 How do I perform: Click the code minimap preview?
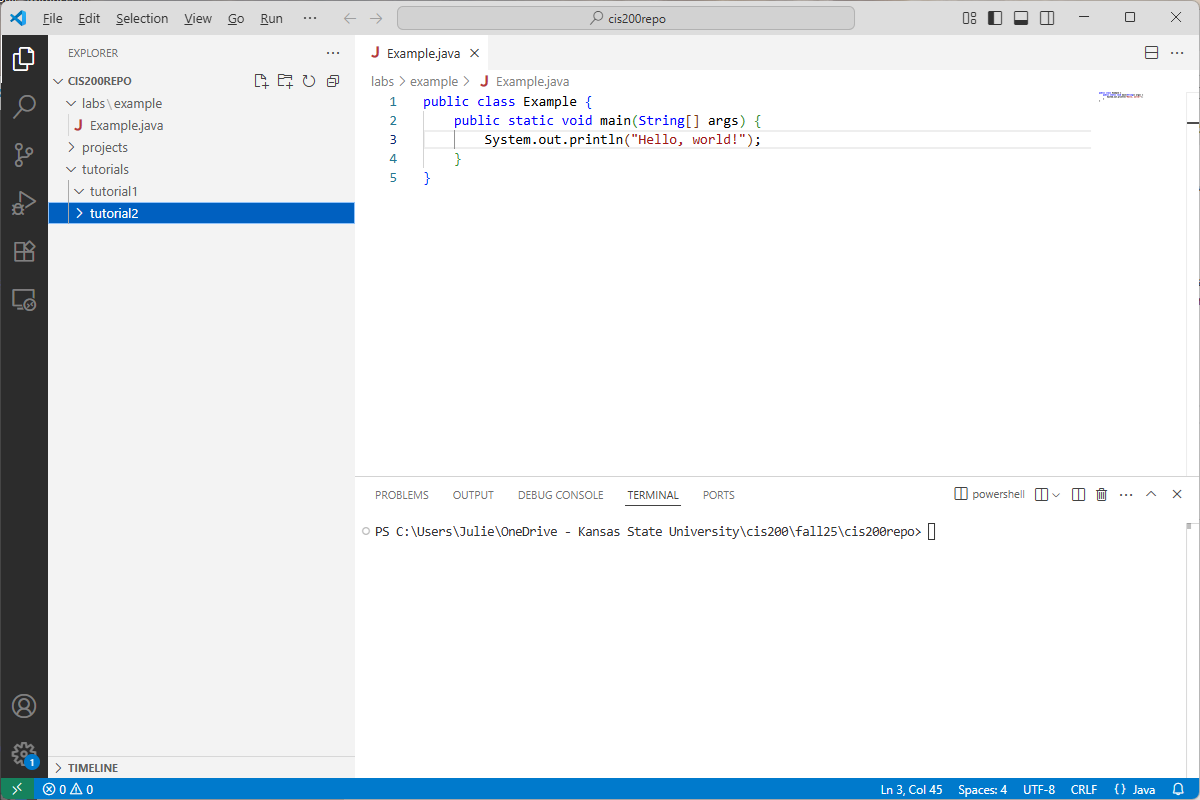pos(1120,97)
